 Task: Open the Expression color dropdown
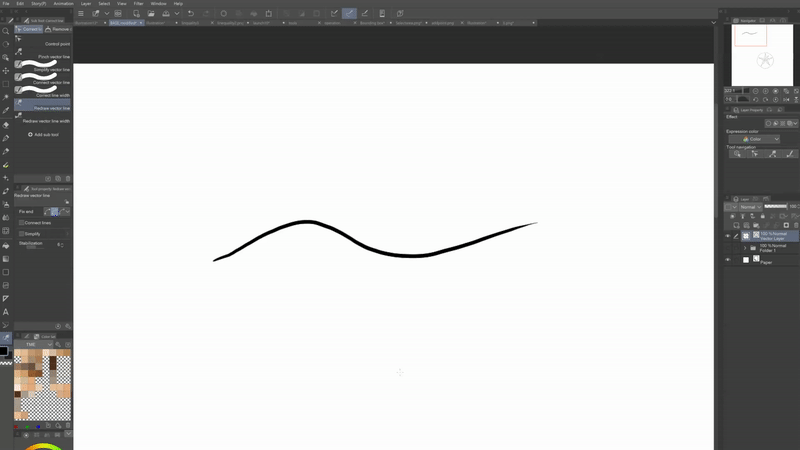[754, 139]
